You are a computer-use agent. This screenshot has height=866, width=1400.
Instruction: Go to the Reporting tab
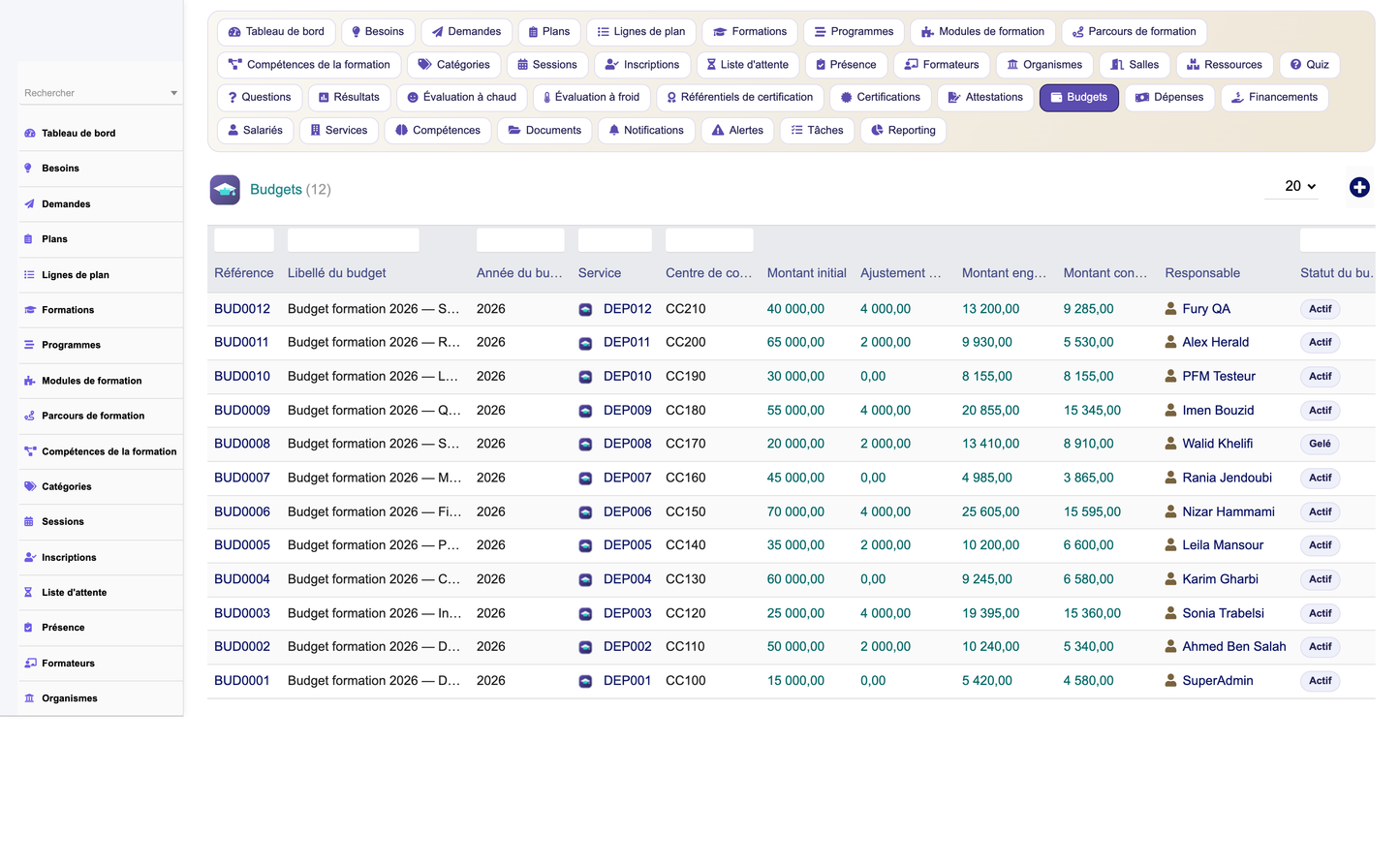click(903, 131)
